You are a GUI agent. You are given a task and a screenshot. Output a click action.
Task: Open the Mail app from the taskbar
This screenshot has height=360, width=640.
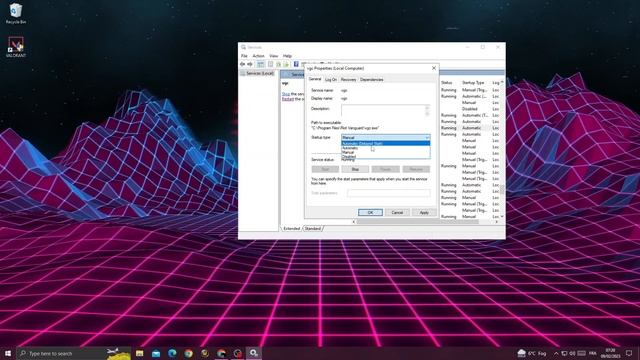pyautogui.click(x=156, y=353)
